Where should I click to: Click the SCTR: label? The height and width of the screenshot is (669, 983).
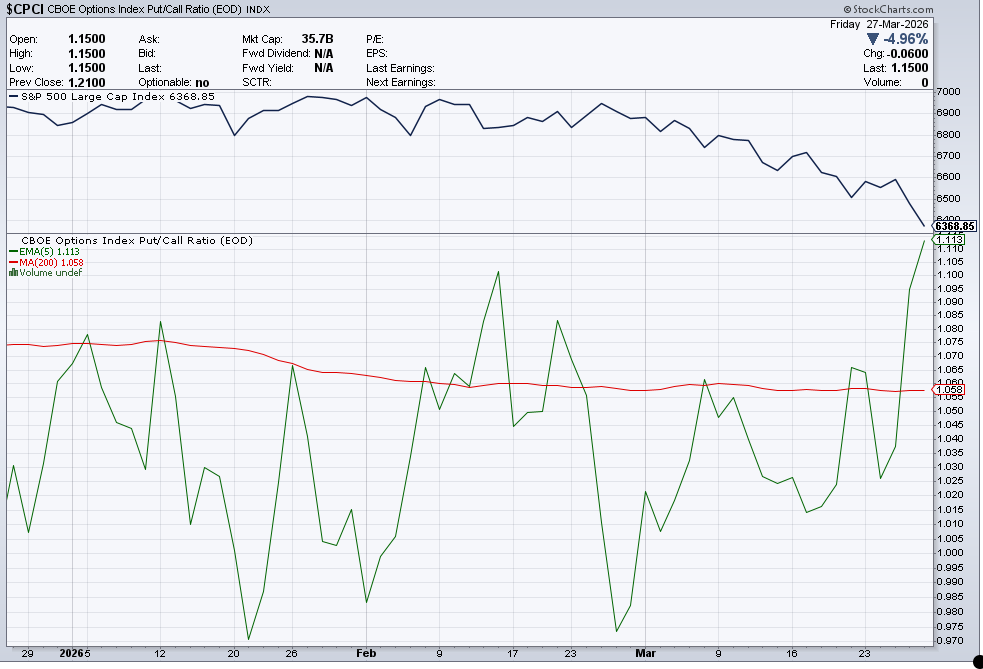[x=257, y=82]
